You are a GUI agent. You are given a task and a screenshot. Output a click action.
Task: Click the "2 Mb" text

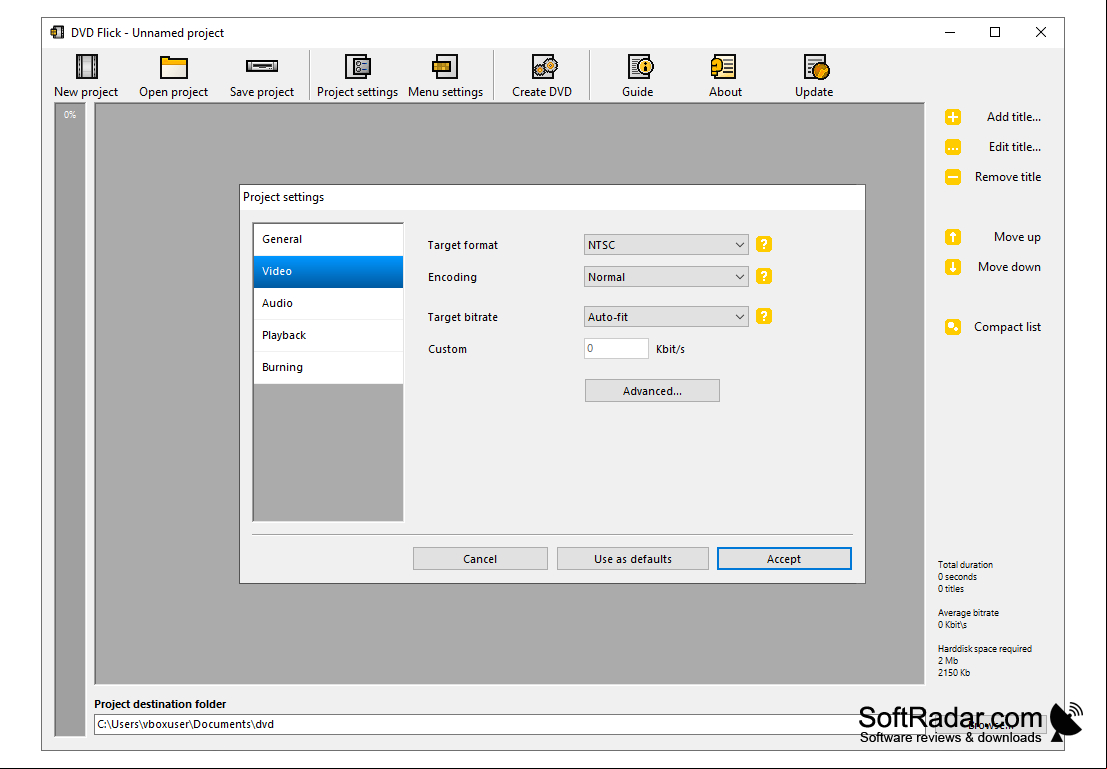coord(947,661)
